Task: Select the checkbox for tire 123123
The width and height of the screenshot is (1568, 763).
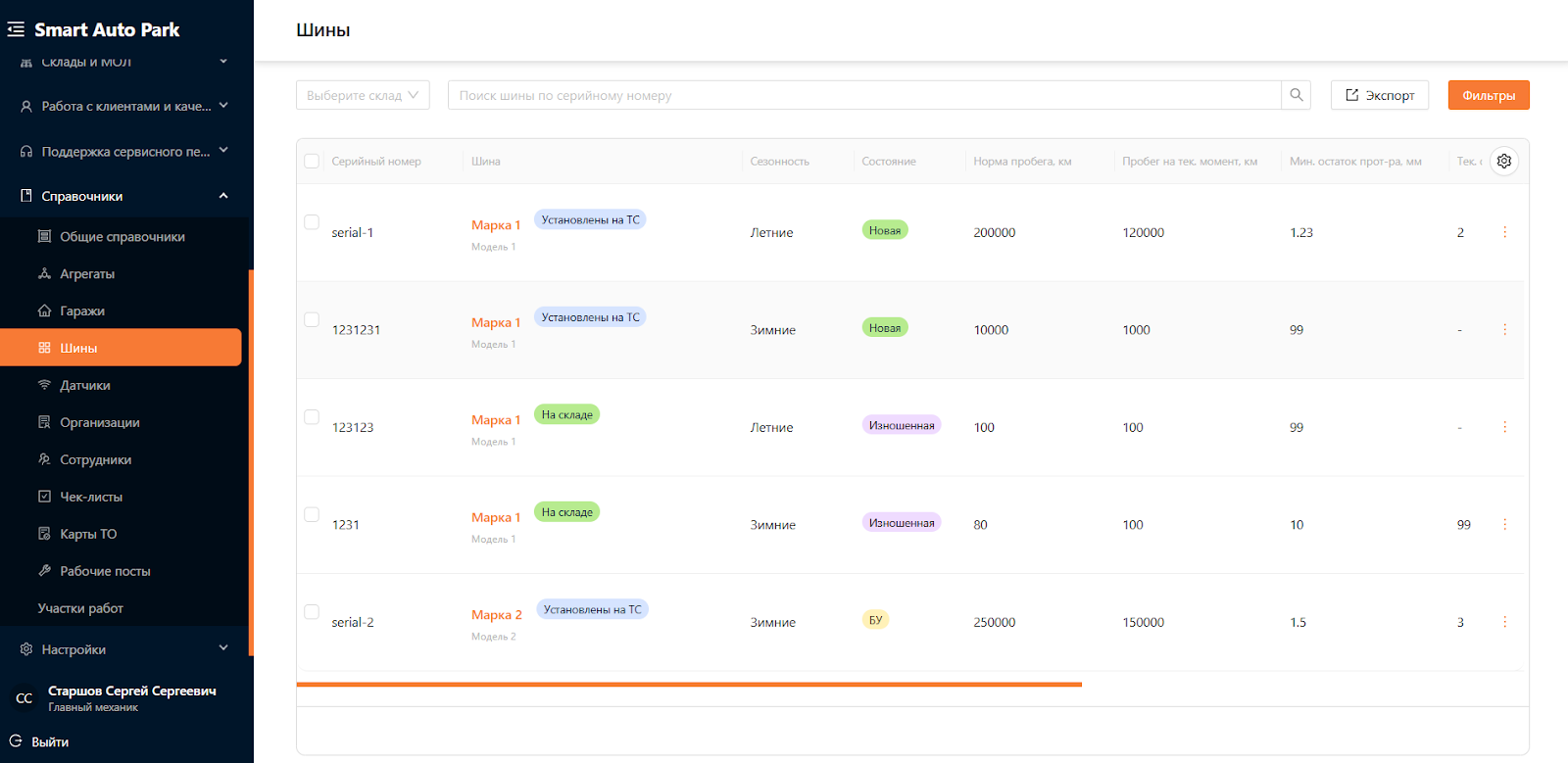Action: [x=312, y=417]
